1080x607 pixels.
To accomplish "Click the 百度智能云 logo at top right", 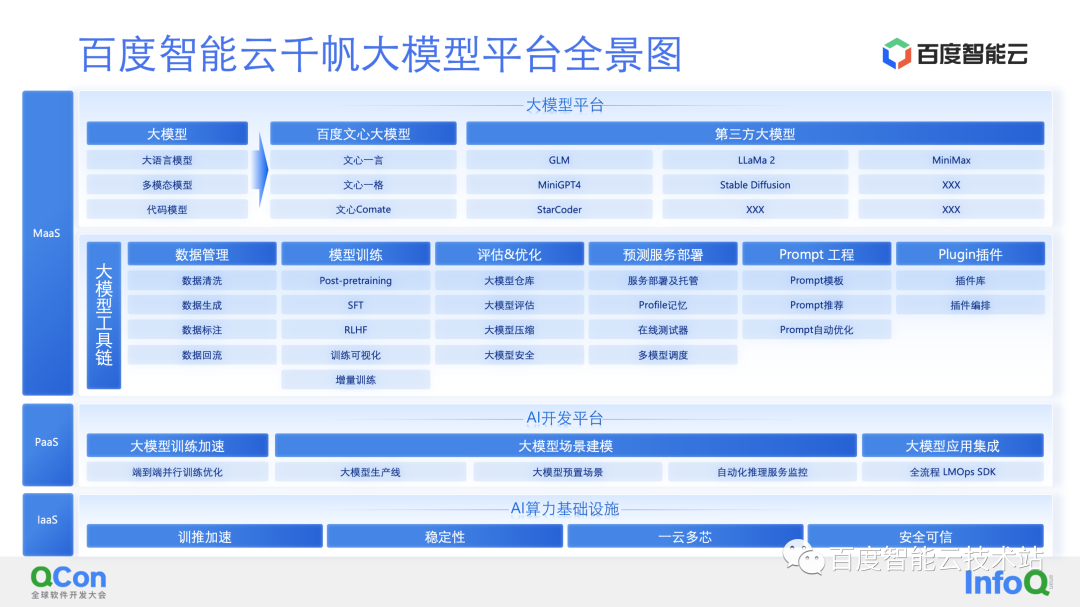I will (x=955, y=54).
